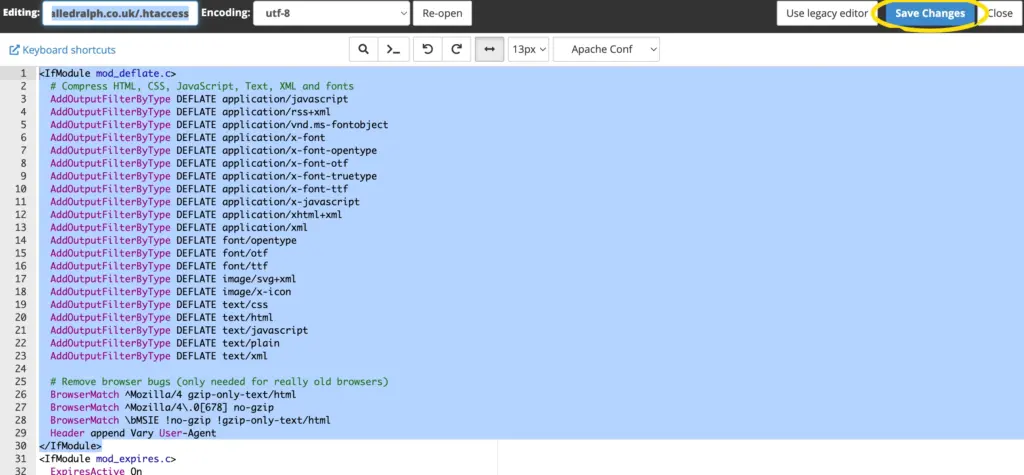Image resolution: width=1024 pixels, height=475 pixels.
Task: Switch to Use legacy editor
Action: [x=827, y=13]
